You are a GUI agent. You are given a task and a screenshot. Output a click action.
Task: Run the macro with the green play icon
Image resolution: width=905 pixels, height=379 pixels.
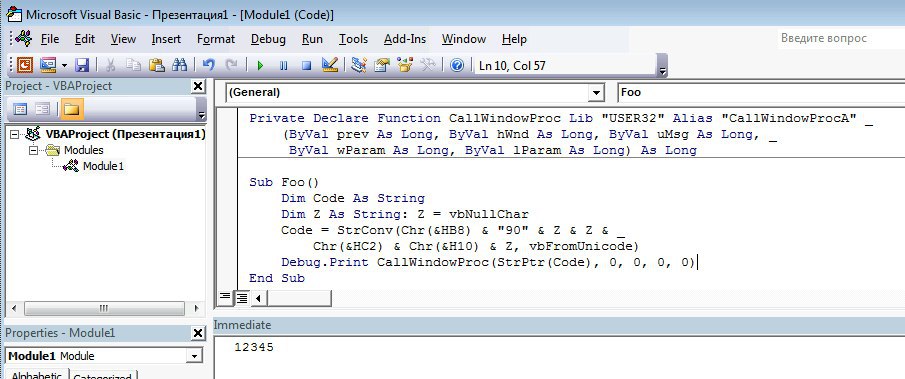pyautogui.click(x=260, y=66)
